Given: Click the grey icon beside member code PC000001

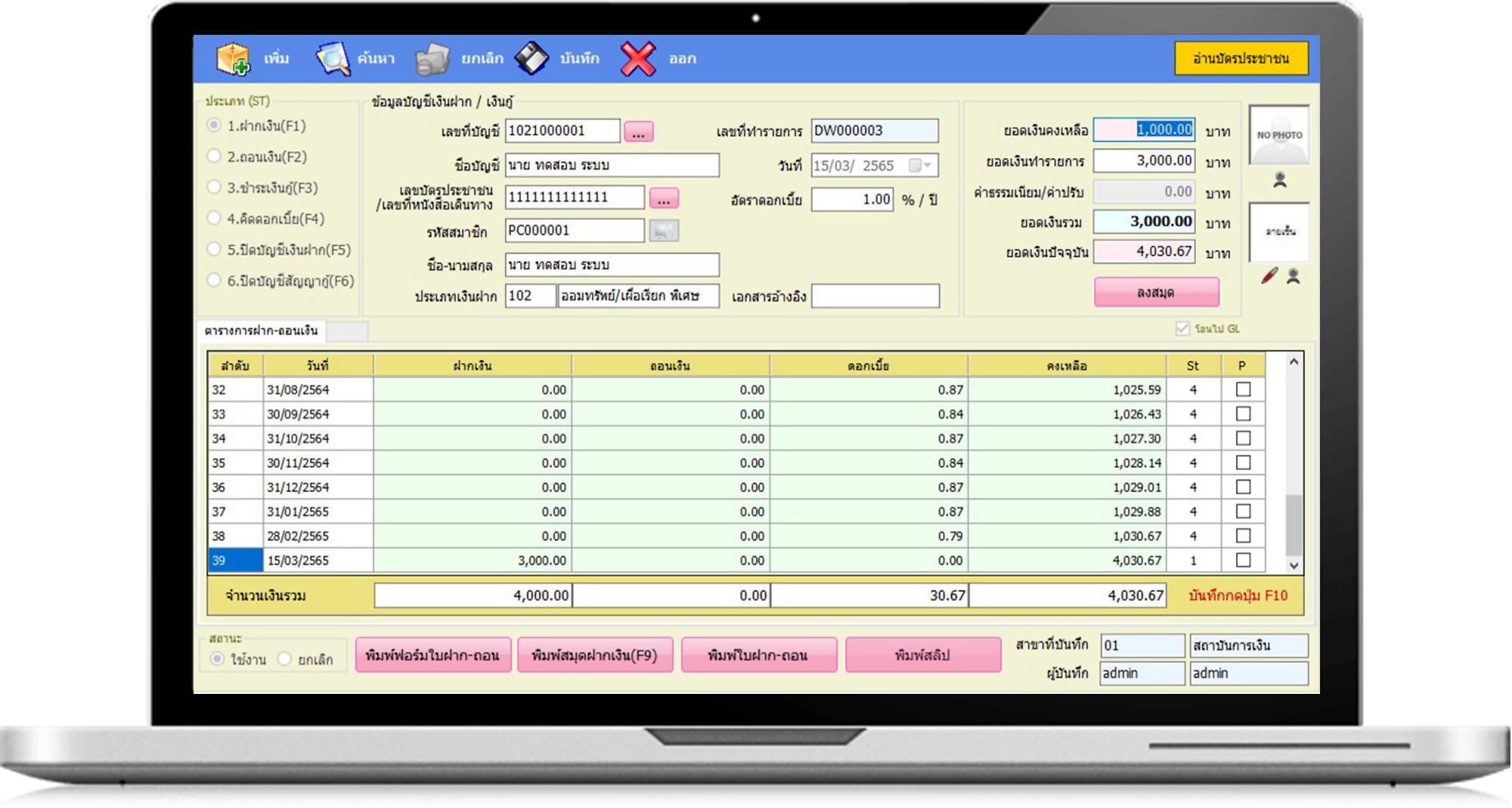Looking at the screenshot, I should [x=664, y=231].
